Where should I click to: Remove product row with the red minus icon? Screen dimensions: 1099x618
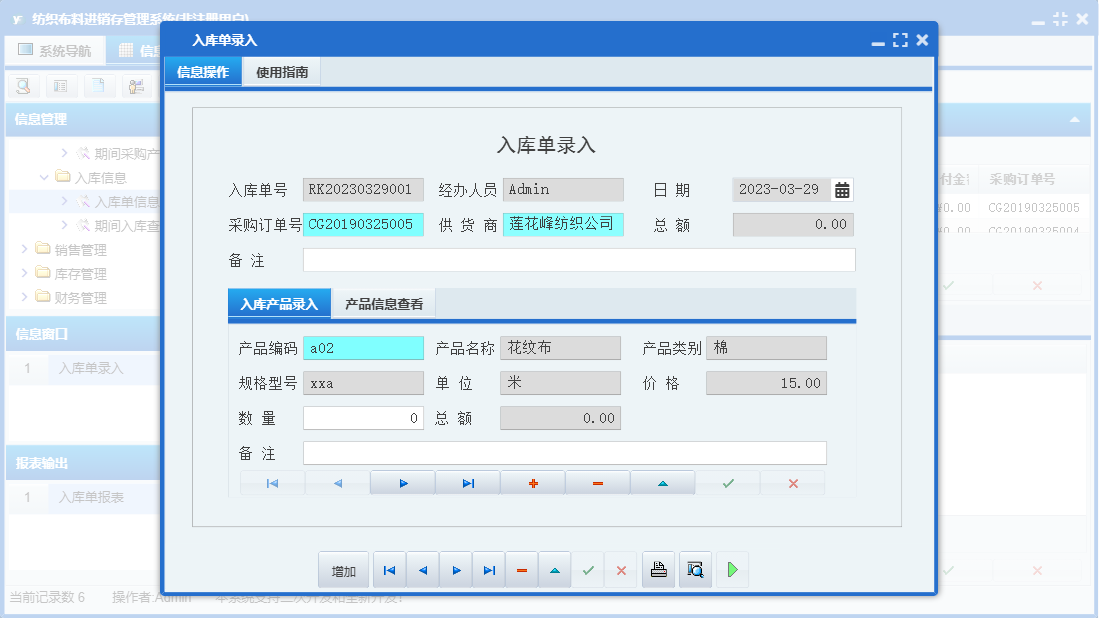click(x=597, y=482)
